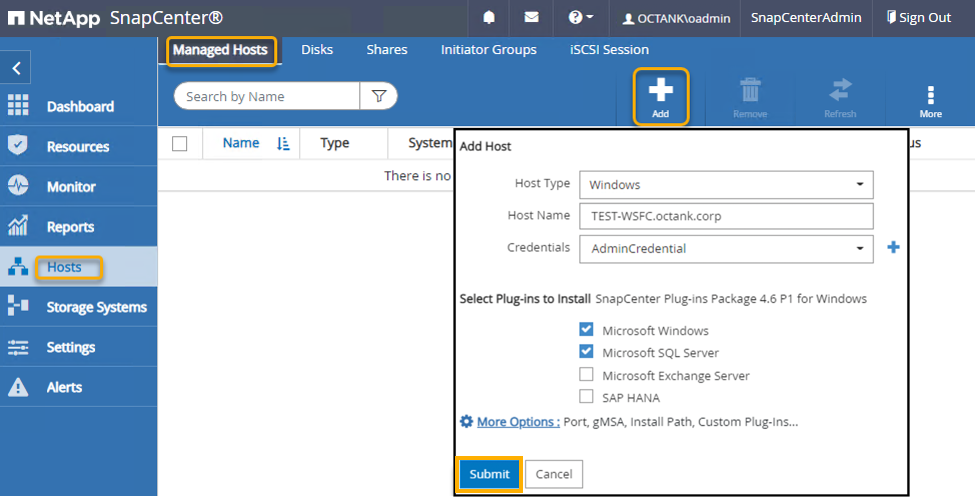Open the Host Type dropdown
The width and height of the screenshot is (977, 497).
tap(726, 185)
